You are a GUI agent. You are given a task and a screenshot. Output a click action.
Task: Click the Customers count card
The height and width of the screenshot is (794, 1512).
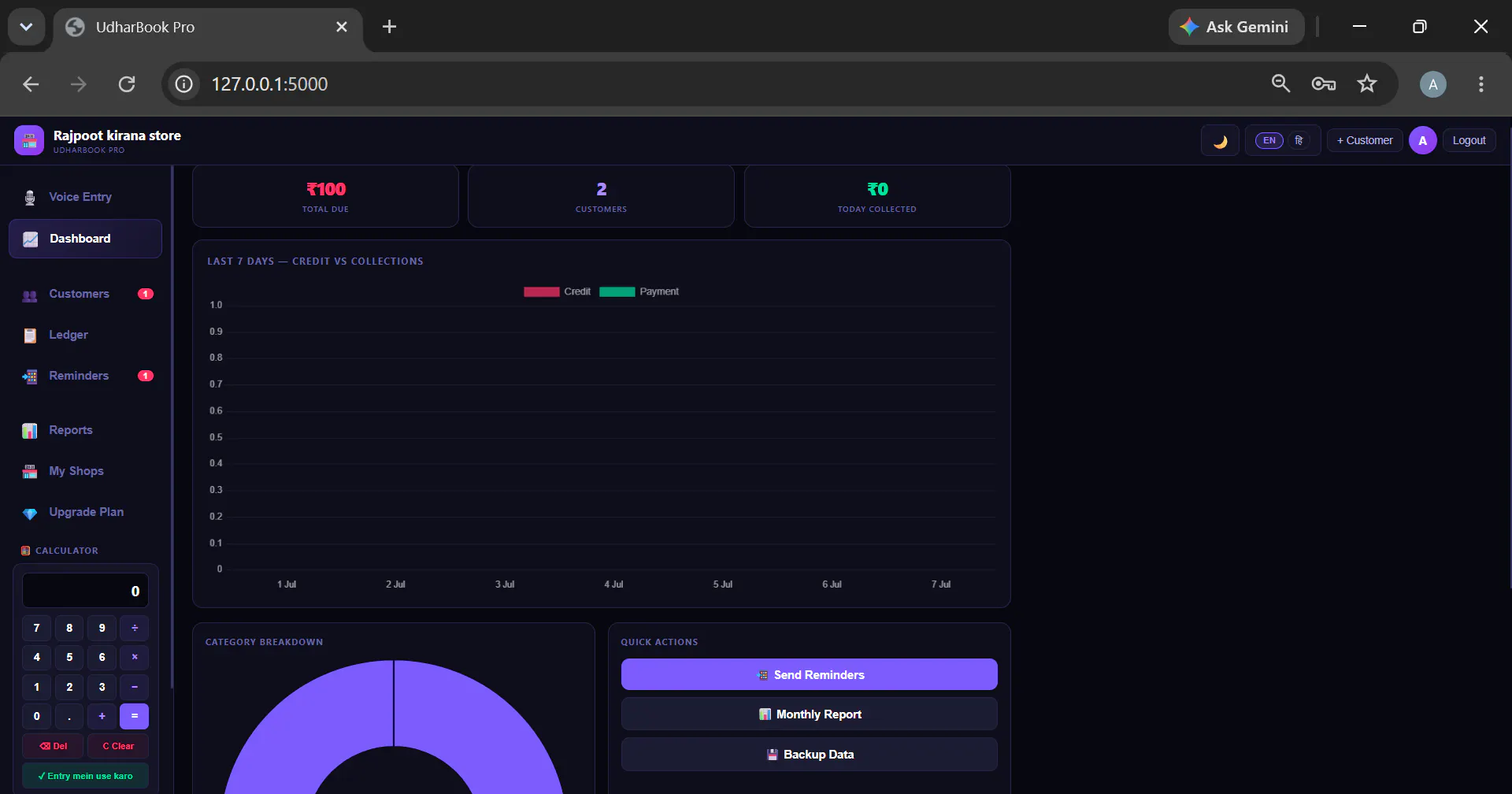(601, 196)
